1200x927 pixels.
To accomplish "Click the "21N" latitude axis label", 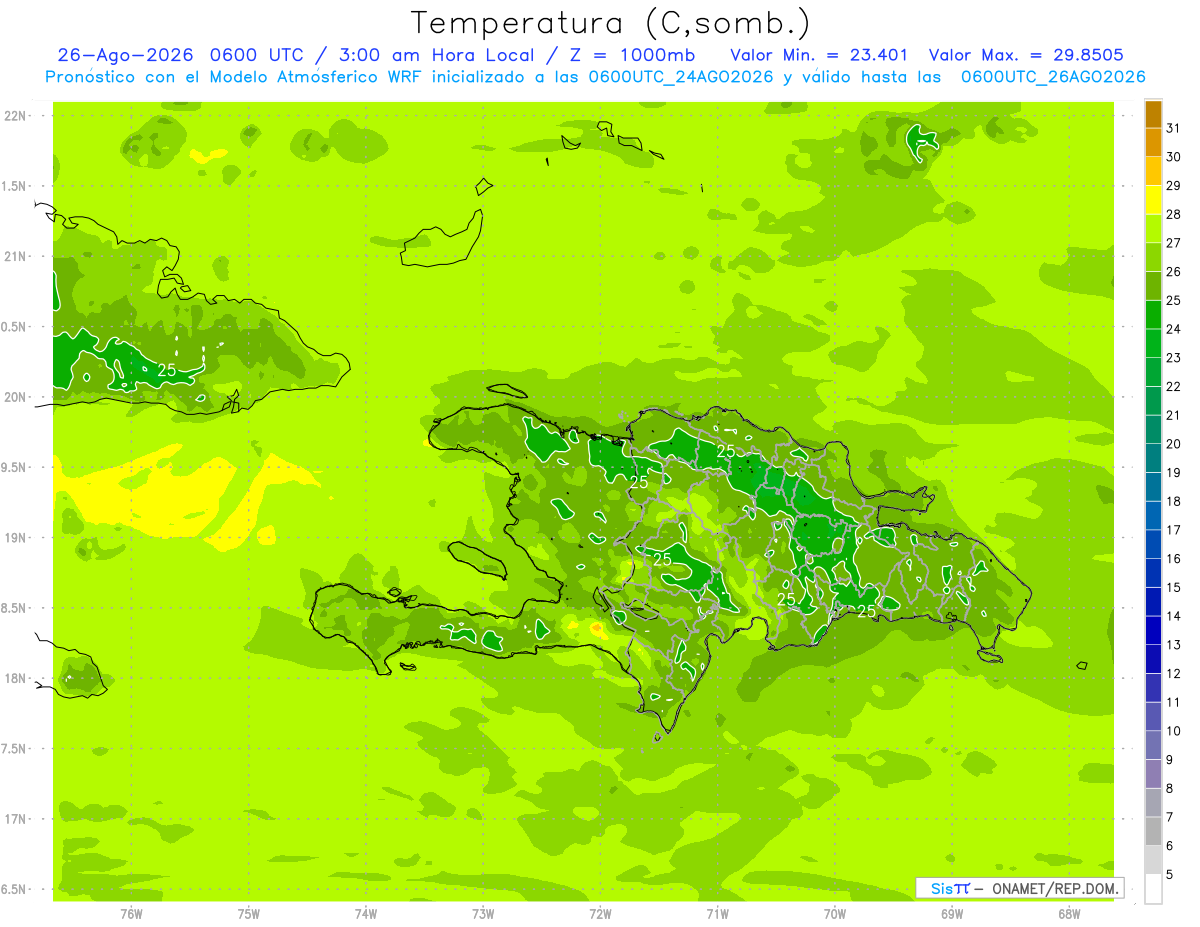I will pos(15,256).
